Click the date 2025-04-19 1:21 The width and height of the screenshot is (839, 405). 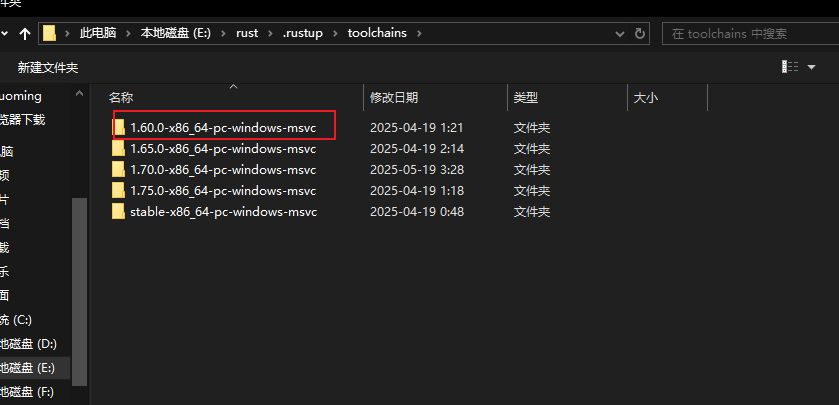point(417,128)
